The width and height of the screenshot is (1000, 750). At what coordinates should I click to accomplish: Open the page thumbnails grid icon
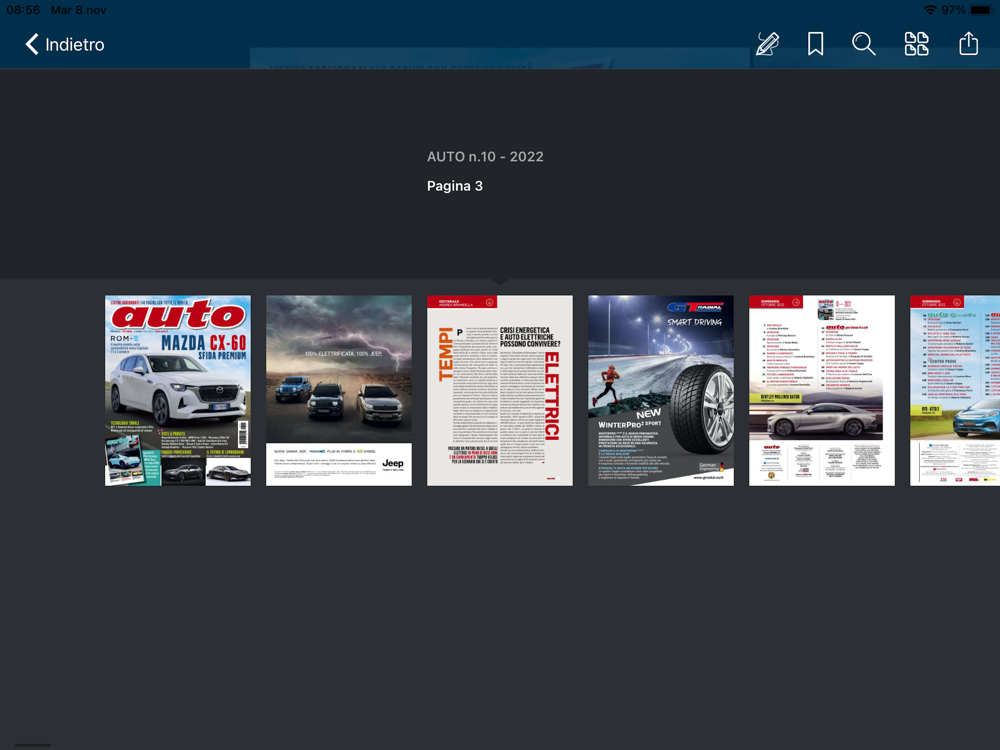(916, 44)
